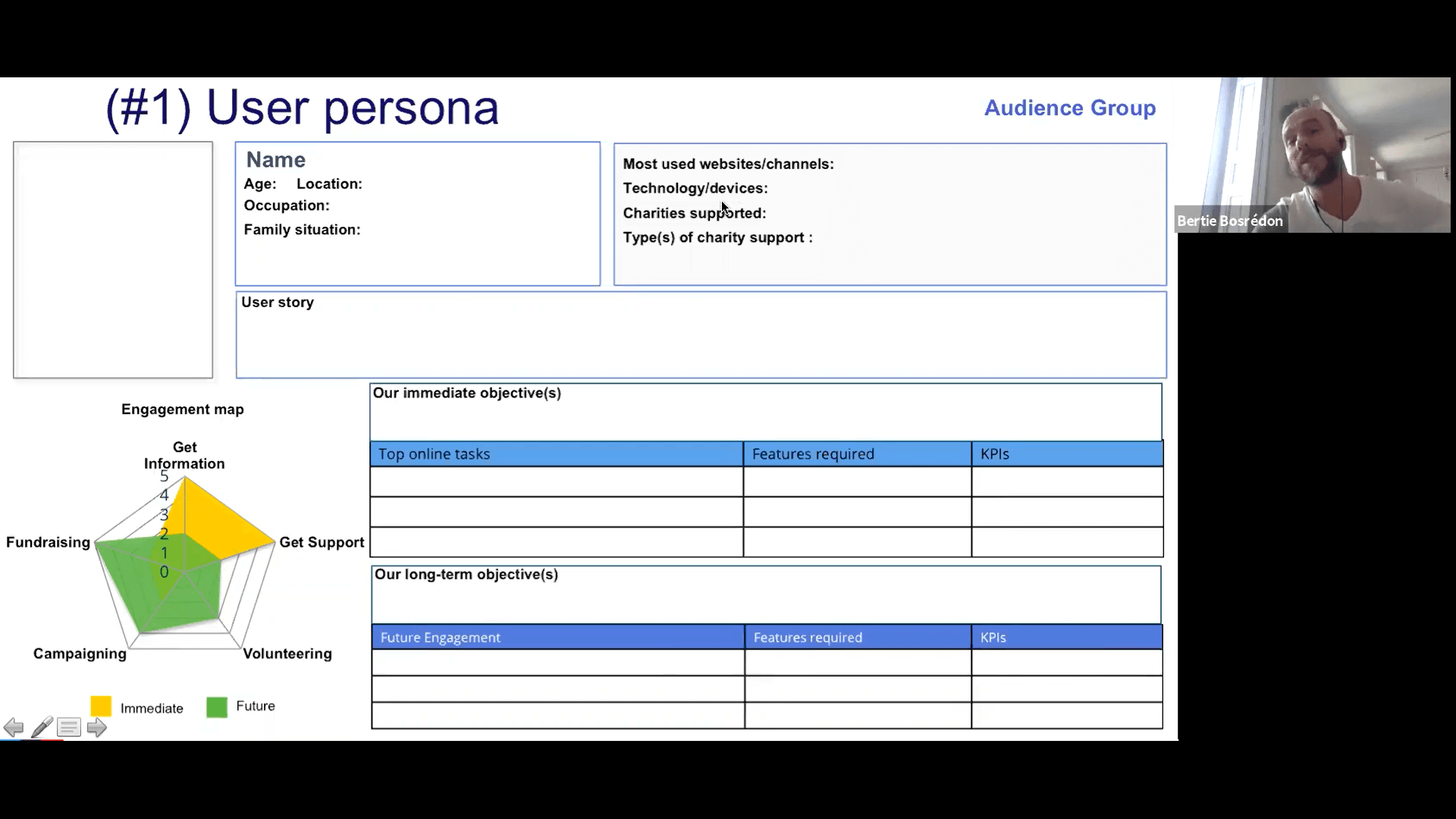
Task: Click the 'Fundraising' axis label
Action: [48, 542]
